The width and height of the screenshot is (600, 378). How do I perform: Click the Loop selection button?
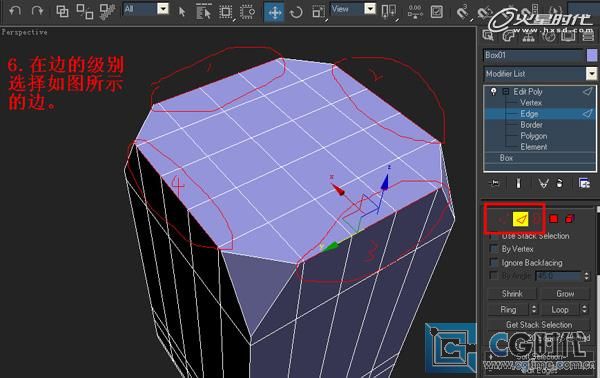(x=560, y=310)
